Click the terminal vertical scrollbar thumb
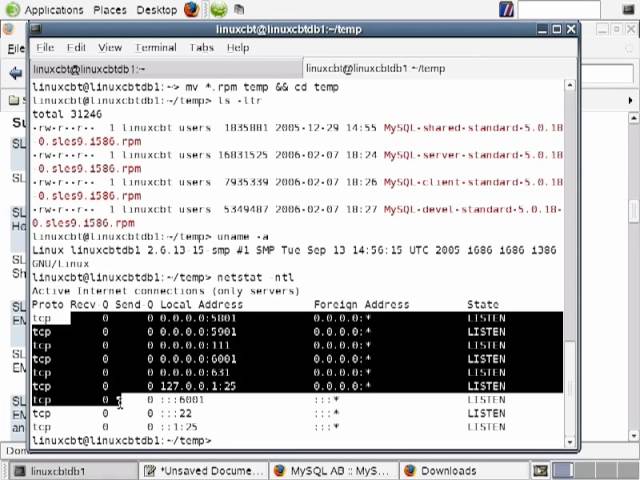The image size is (640, 480). tap(570, 387)
